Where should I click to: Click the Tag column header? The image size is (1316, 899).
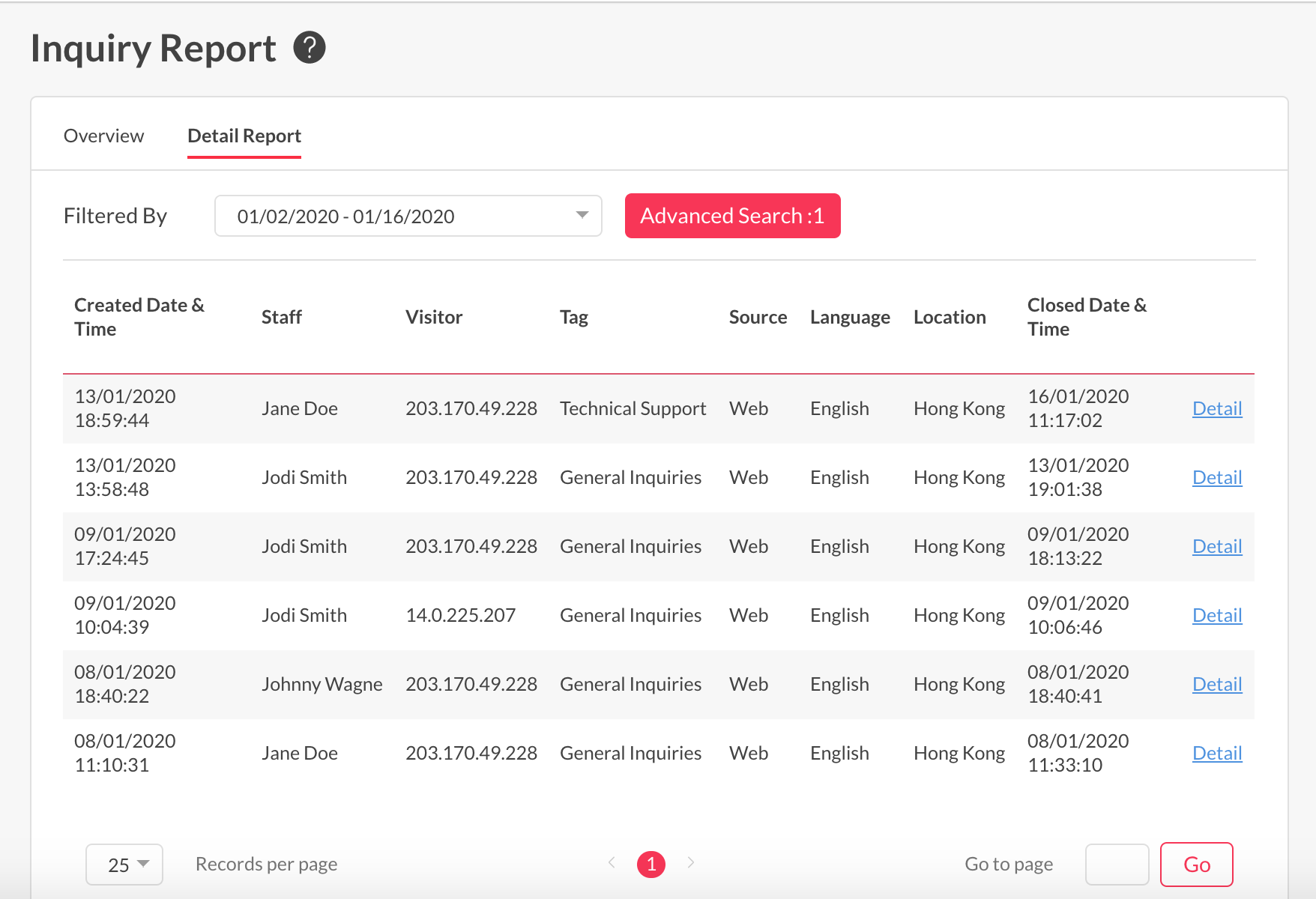coord(574,317)
